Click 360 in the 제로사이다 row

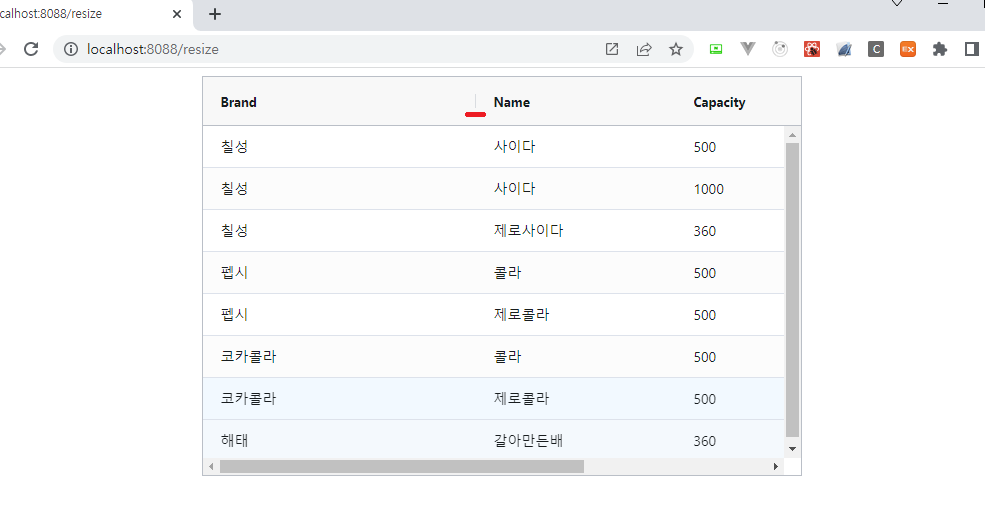(x=705, y=231)
